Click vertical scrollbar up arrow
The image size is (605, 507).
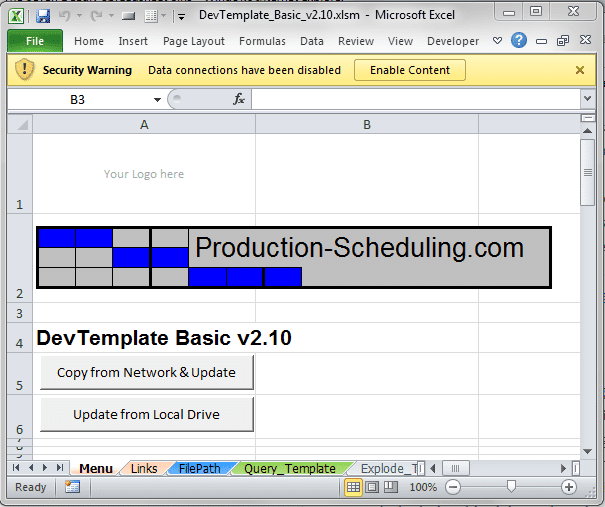point(587,130)
